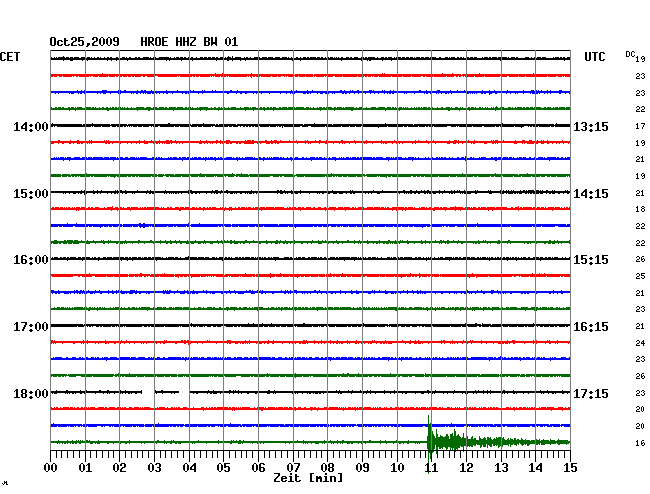This screenshot has height=494, width=650.
Task: Click minute tick label 01
Action: 85,468
